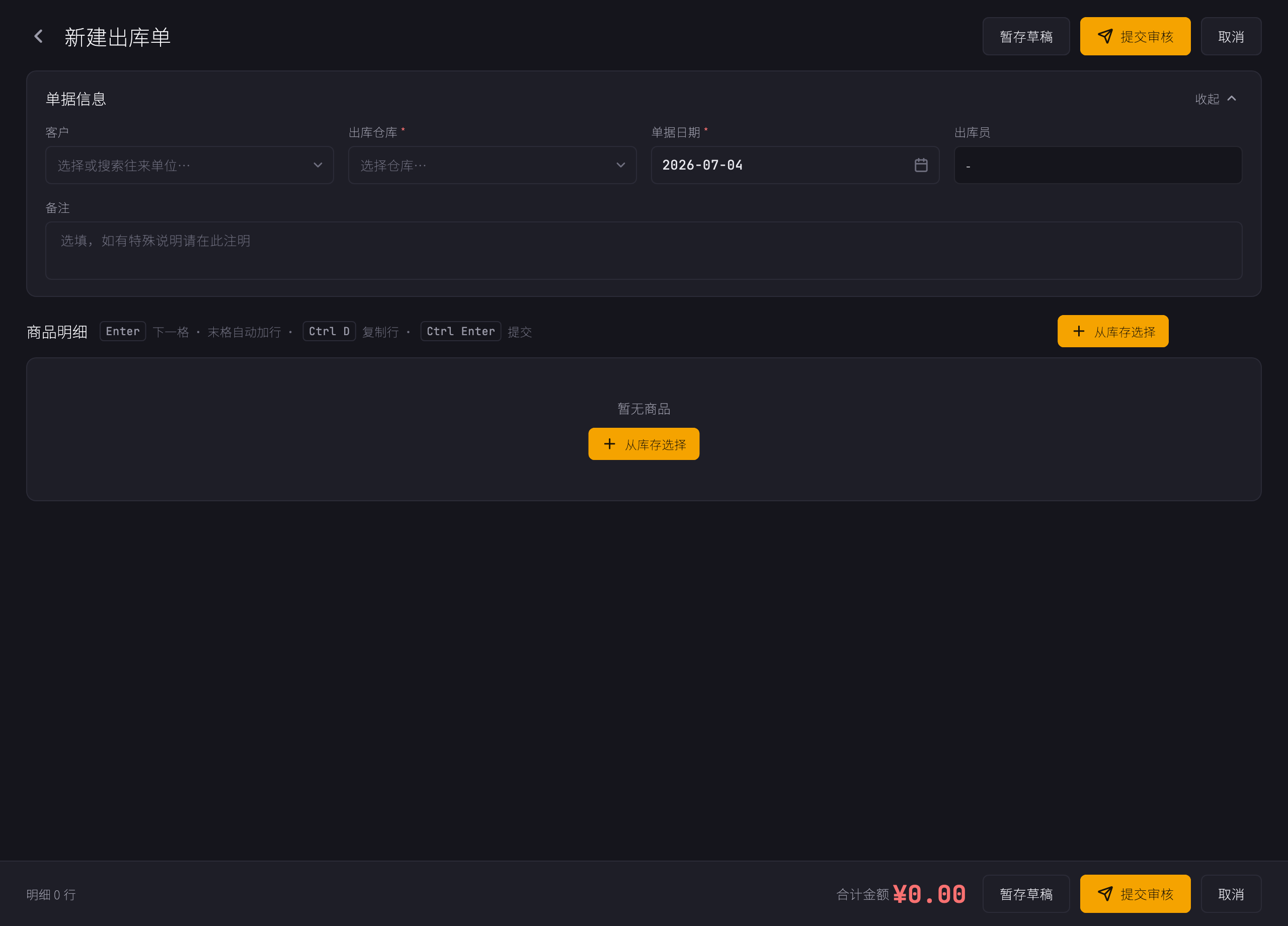Click the Enter shortcut hint badge
The image size is (1288, 926).
pyautogui.click(x=123, y=331)
